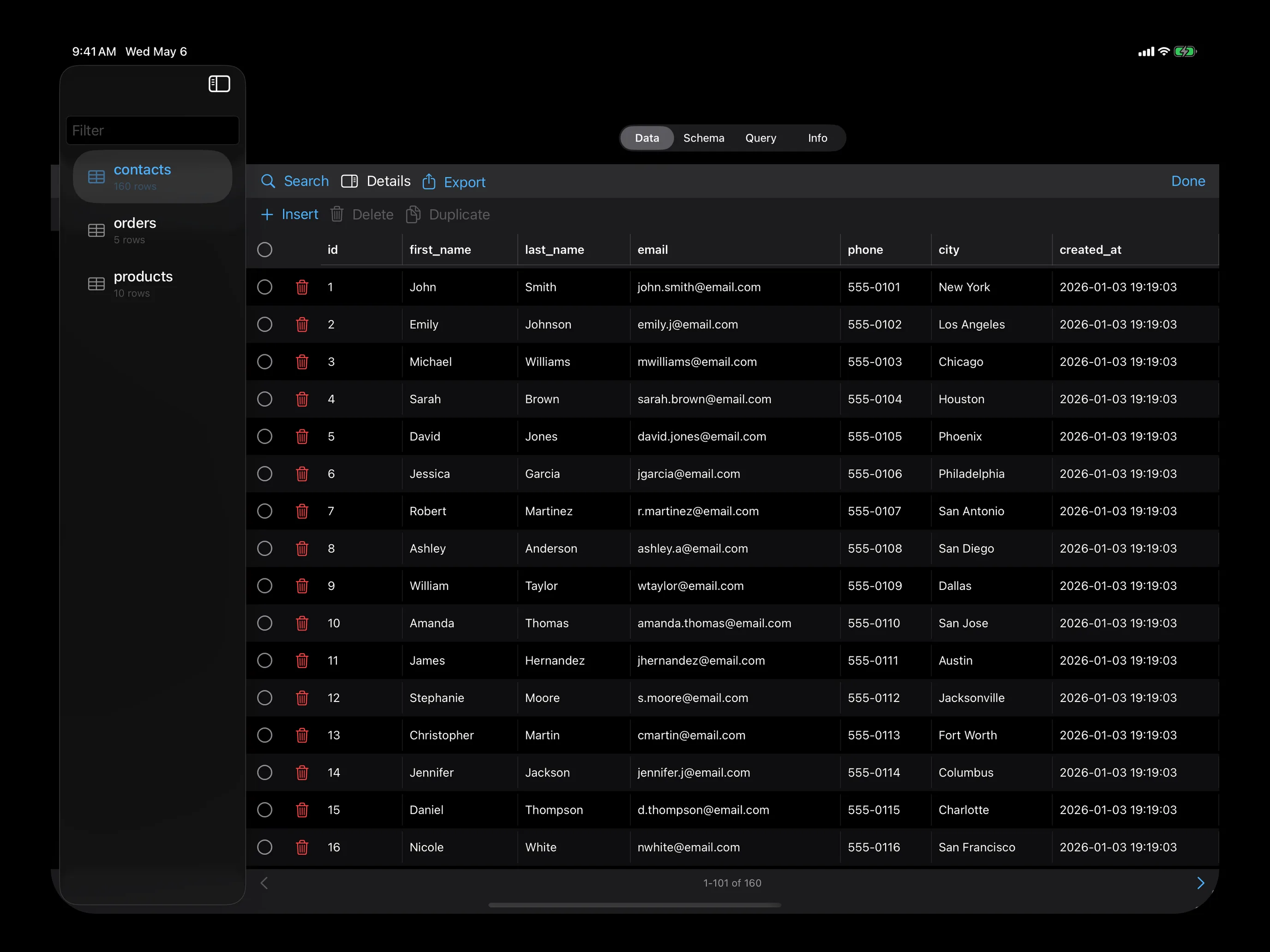This screenshot has height=952, width=1270.
Task: Switch to the Info tab
Action: [x=817, y=138]
